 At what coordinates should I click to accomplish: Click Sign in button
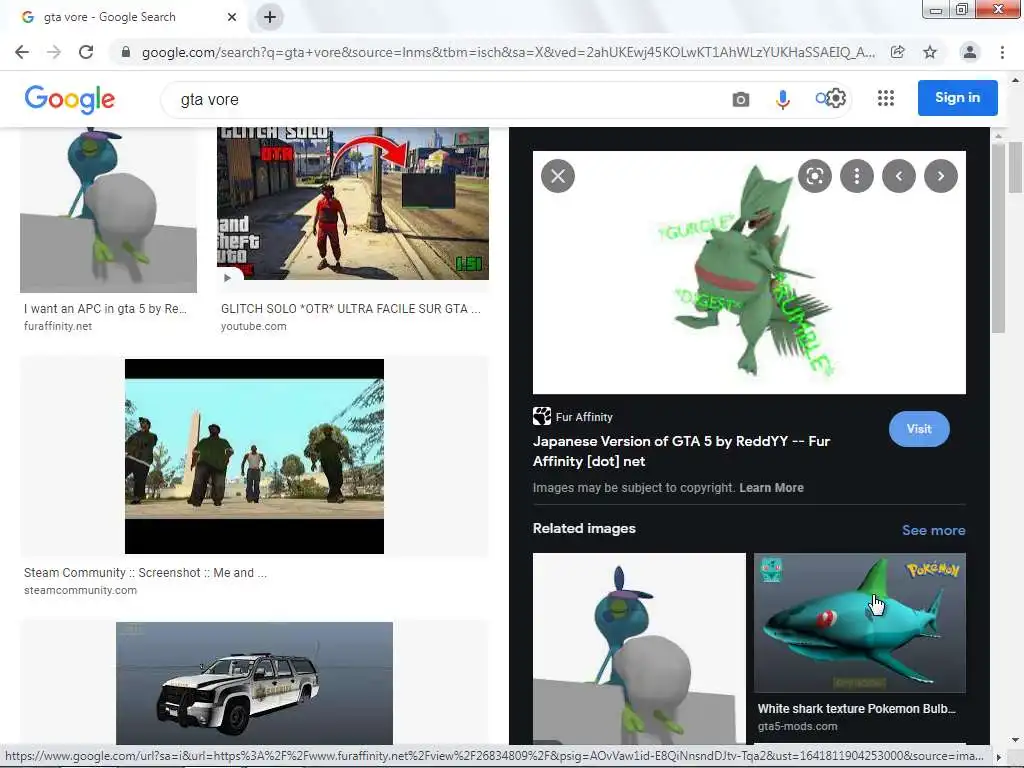point(957,98)
